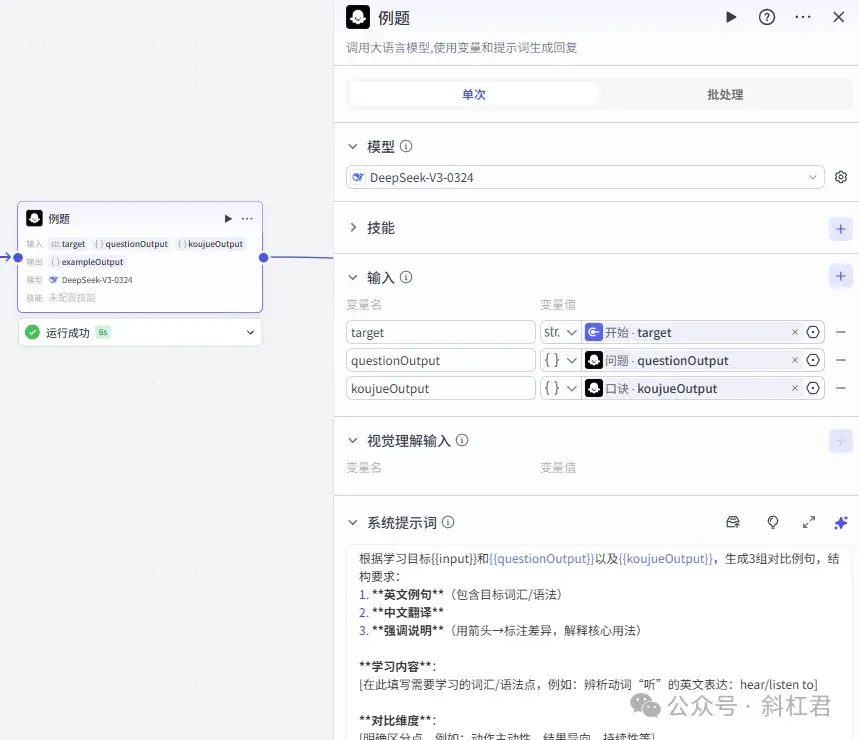Image resolution: width=859 pixels, height=740 pixels.
Task: Collapse the 视觉理解输入 section
Action: click(353, 440)
